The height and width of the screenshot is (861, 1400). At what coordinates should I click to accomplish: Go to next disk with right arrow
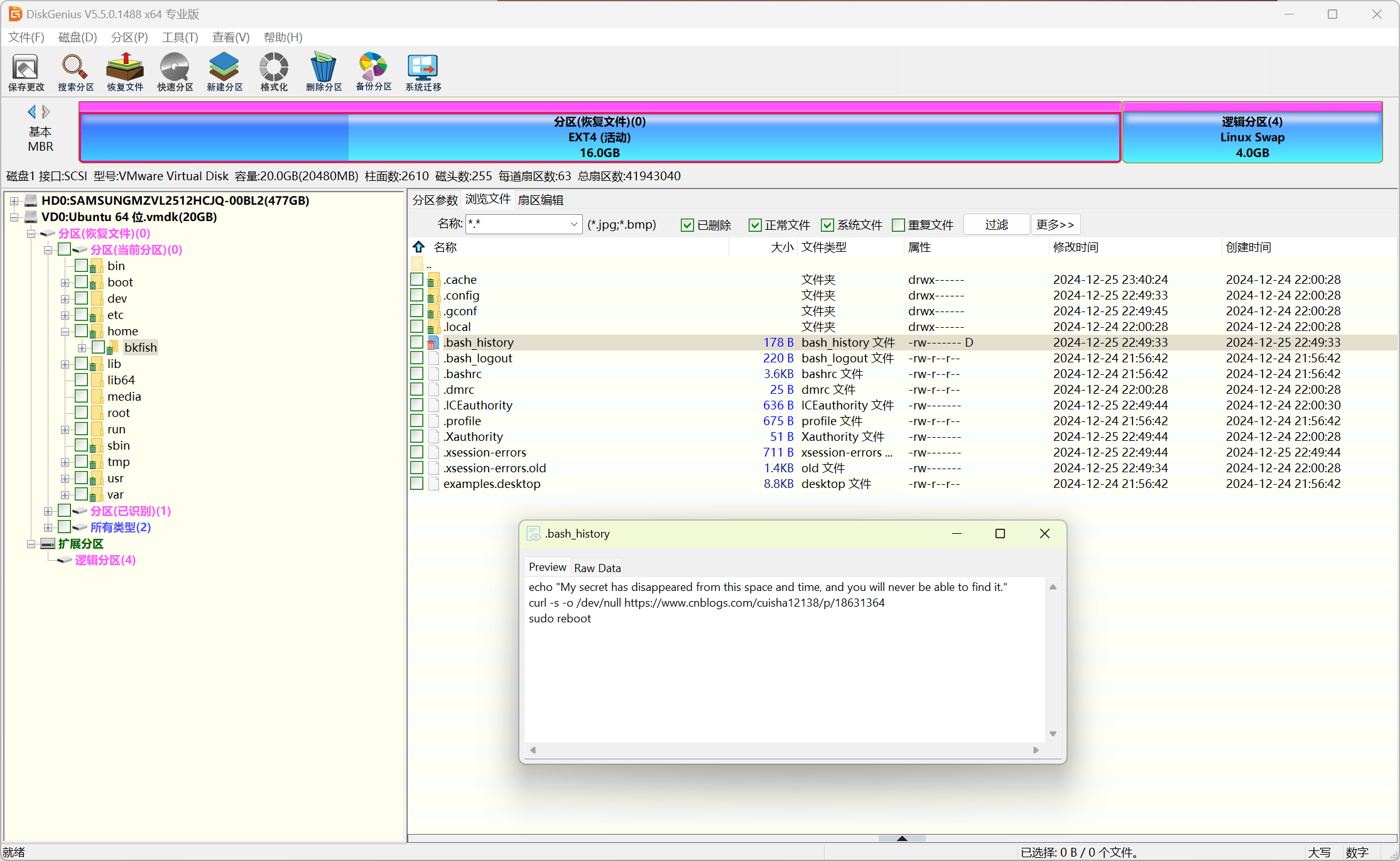[x=46, y=112]
